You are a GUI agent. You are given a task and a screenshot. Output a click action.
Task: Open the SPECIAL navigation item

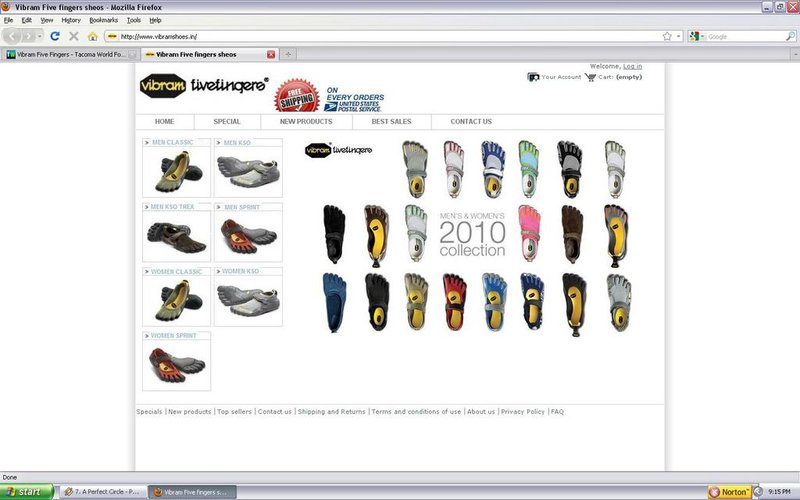[227, 121]
